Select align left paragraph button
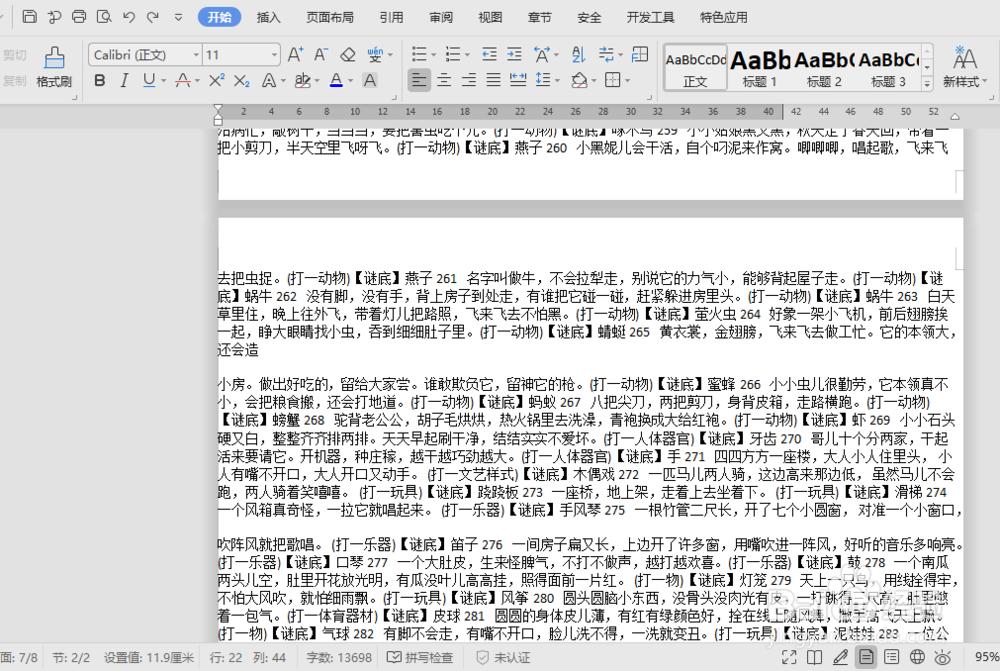 pyautogui.click(x=419, y=80)
